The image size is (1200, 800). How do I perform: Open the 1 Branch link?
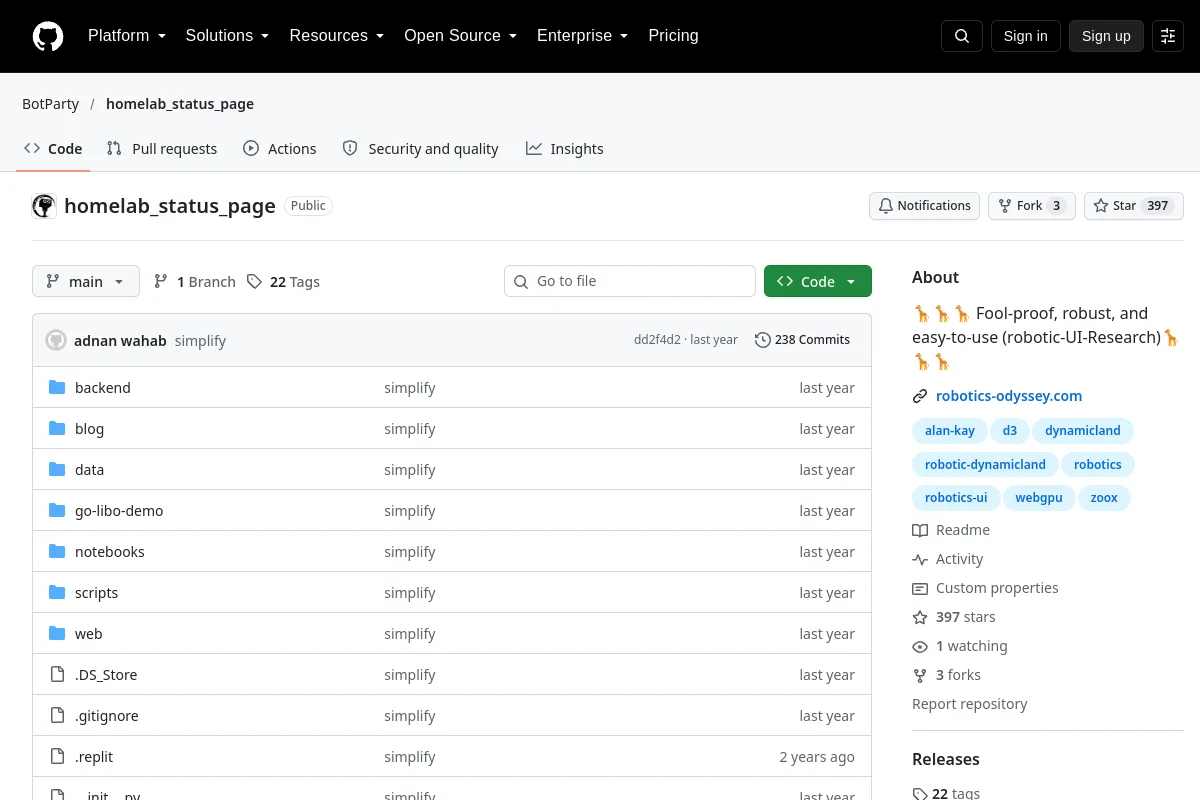(195, 282)
